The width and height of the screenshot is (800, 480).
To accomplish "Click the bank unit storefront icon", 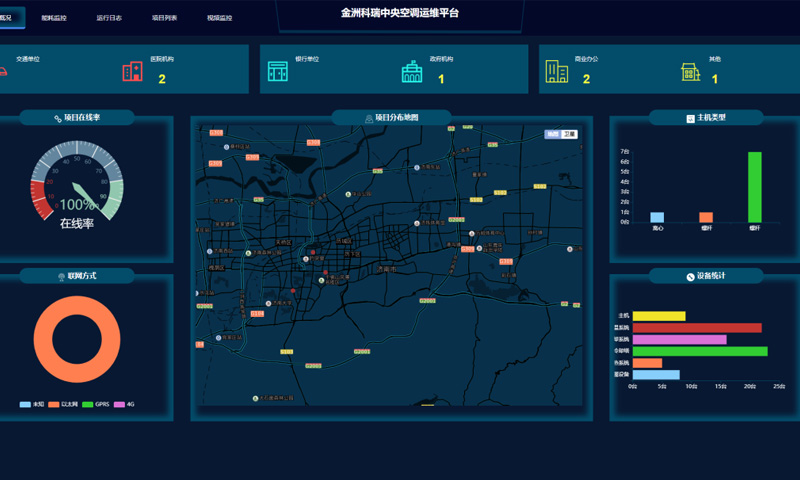I will pyautogui.click(x=277, y=72).
